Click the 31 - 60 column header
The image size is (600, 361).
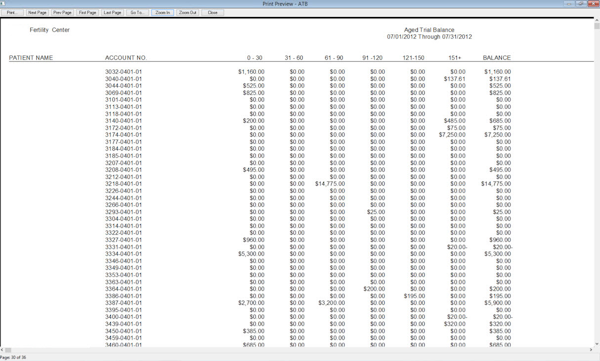pyautogui.click(x=294, y=58)
